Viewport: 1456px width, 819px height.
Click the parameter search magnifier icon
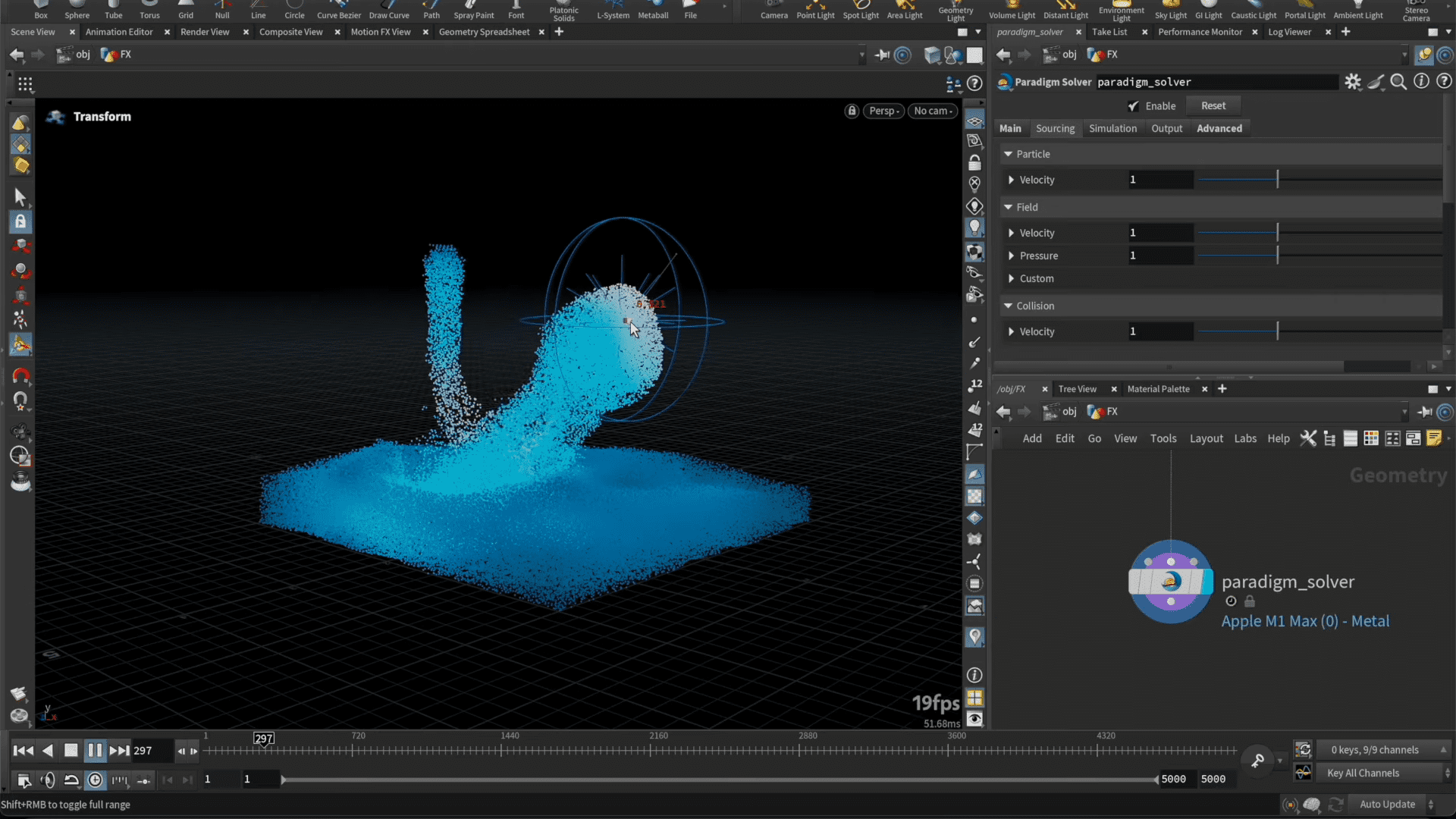point(1398,82)
